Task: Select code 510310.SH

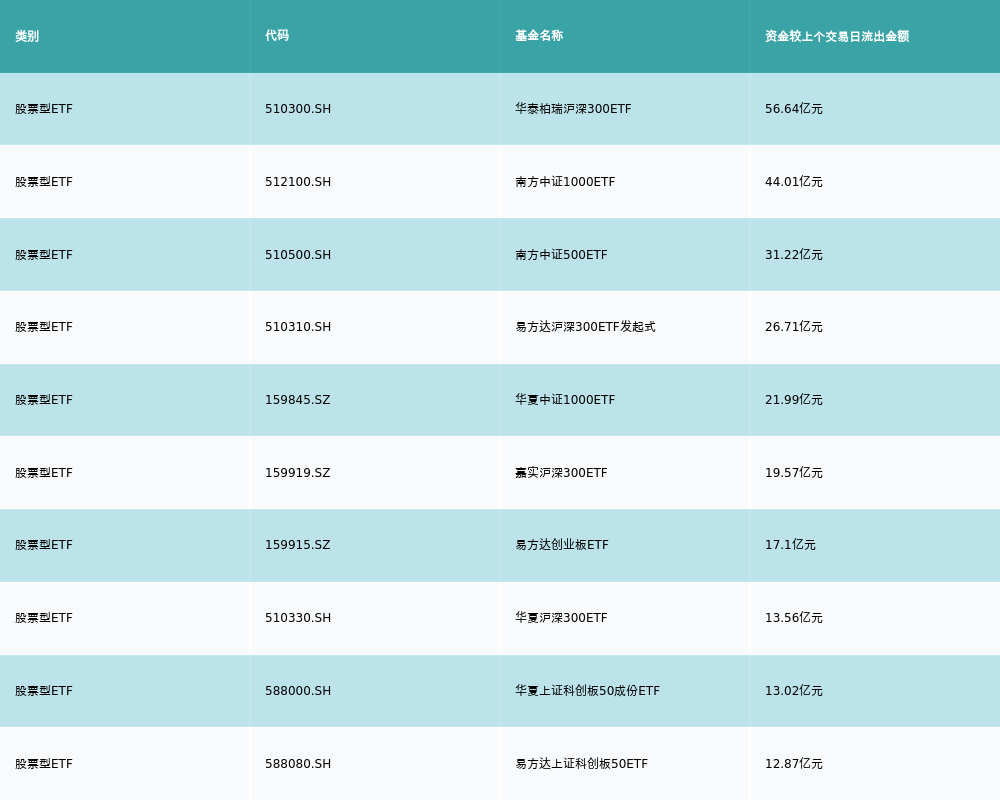Action: (298, 327)
